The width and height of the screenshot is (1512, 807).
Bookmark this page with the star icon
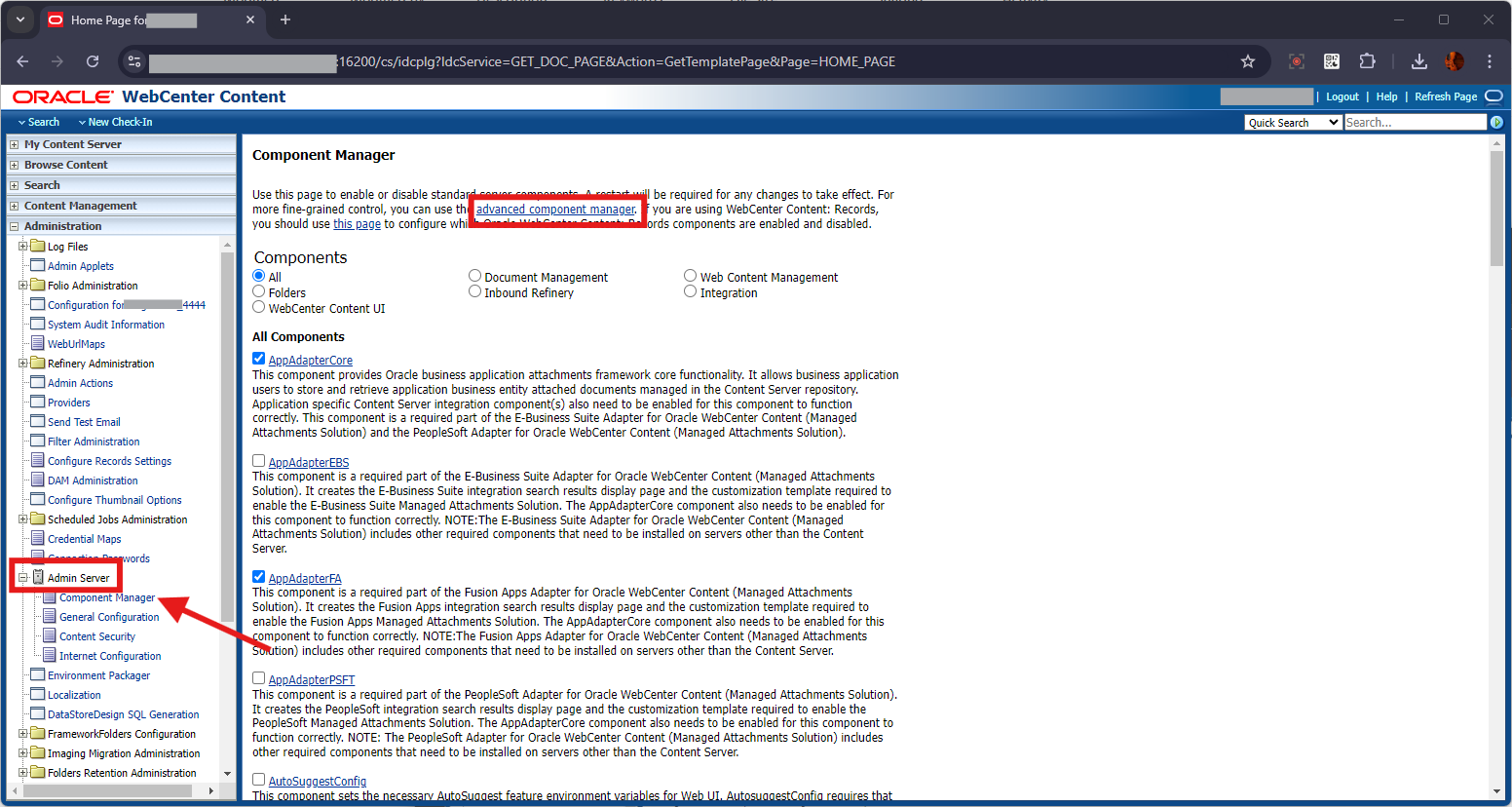pyautogui.click(x=1248, y=61)
